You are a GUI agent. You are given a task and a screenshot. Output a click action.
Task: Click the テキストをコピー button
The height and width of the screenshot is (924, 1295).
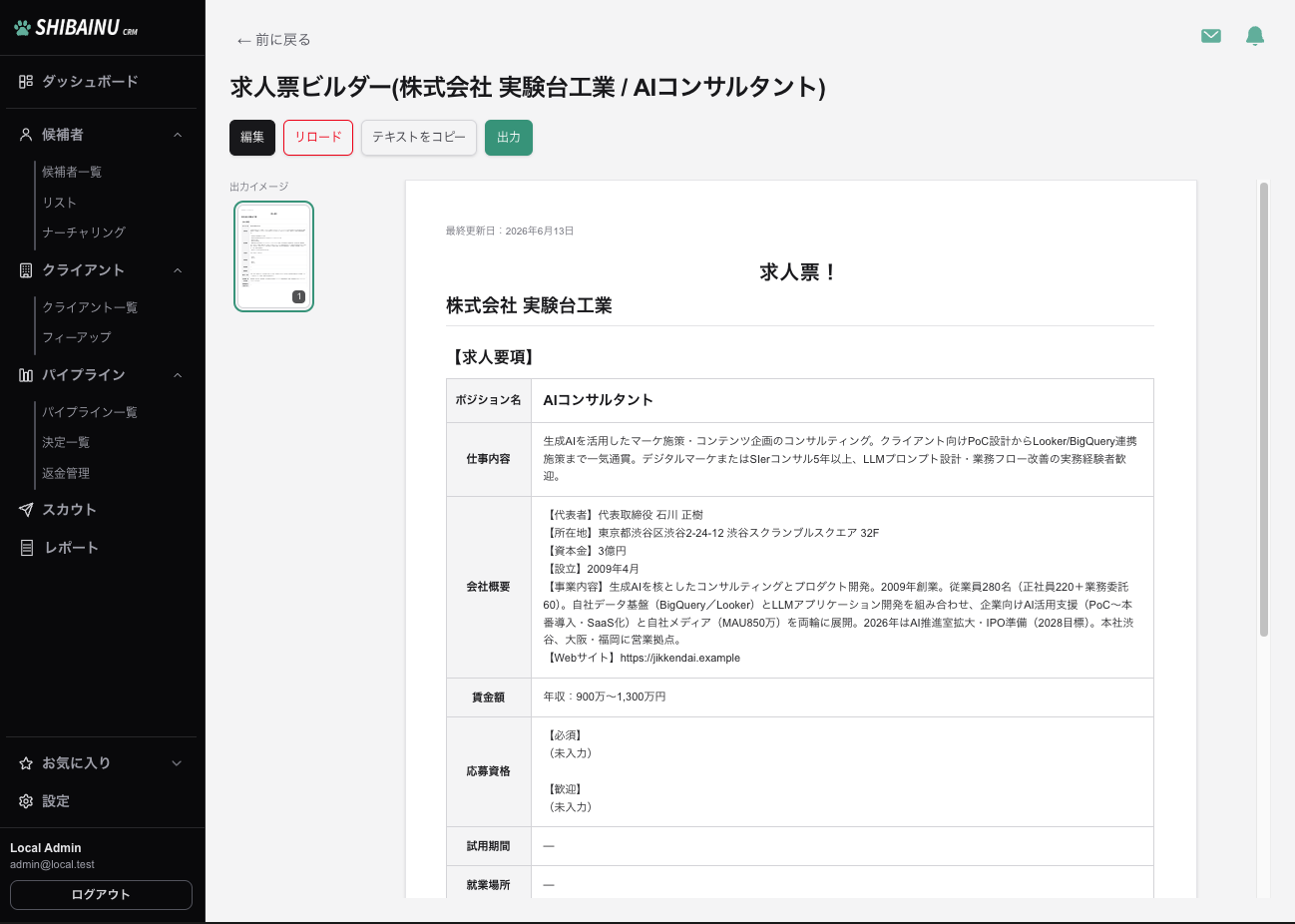(419, 138)
